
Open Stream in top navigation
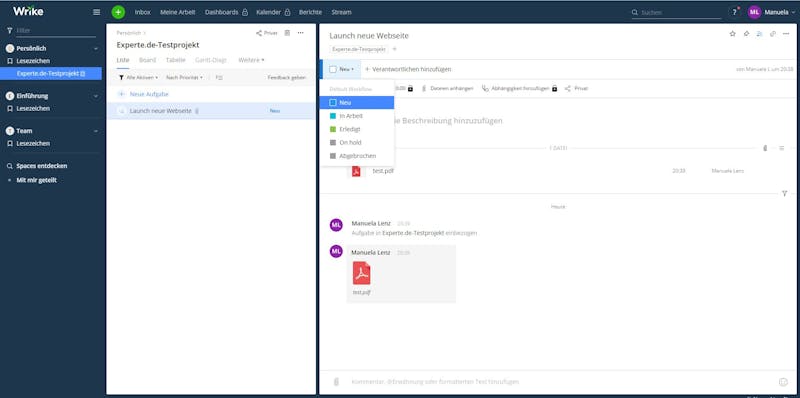point(341,12)
